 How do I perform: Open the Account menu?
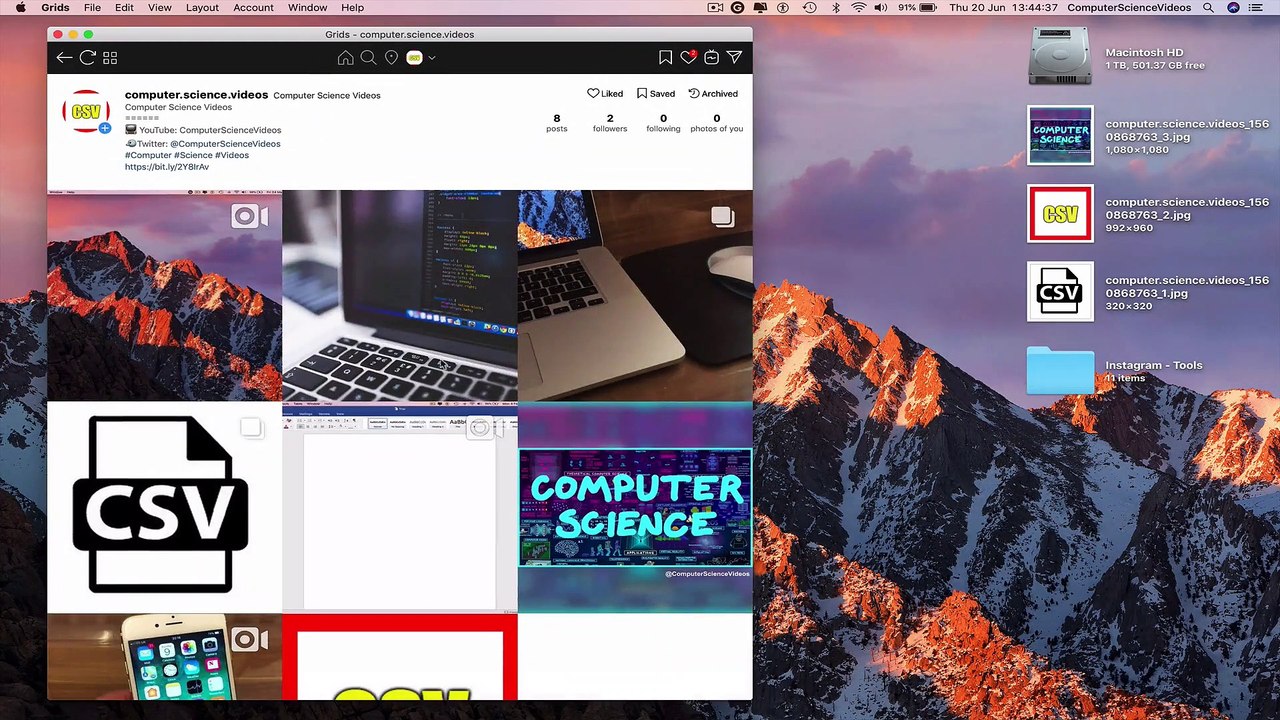pos(253,8)
